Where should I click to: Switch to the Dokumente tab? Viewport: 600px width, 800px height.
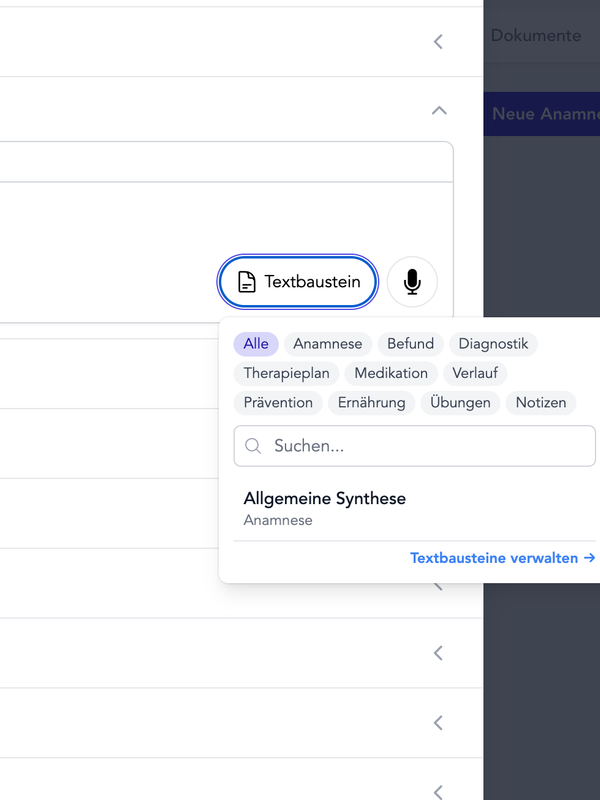536,35
